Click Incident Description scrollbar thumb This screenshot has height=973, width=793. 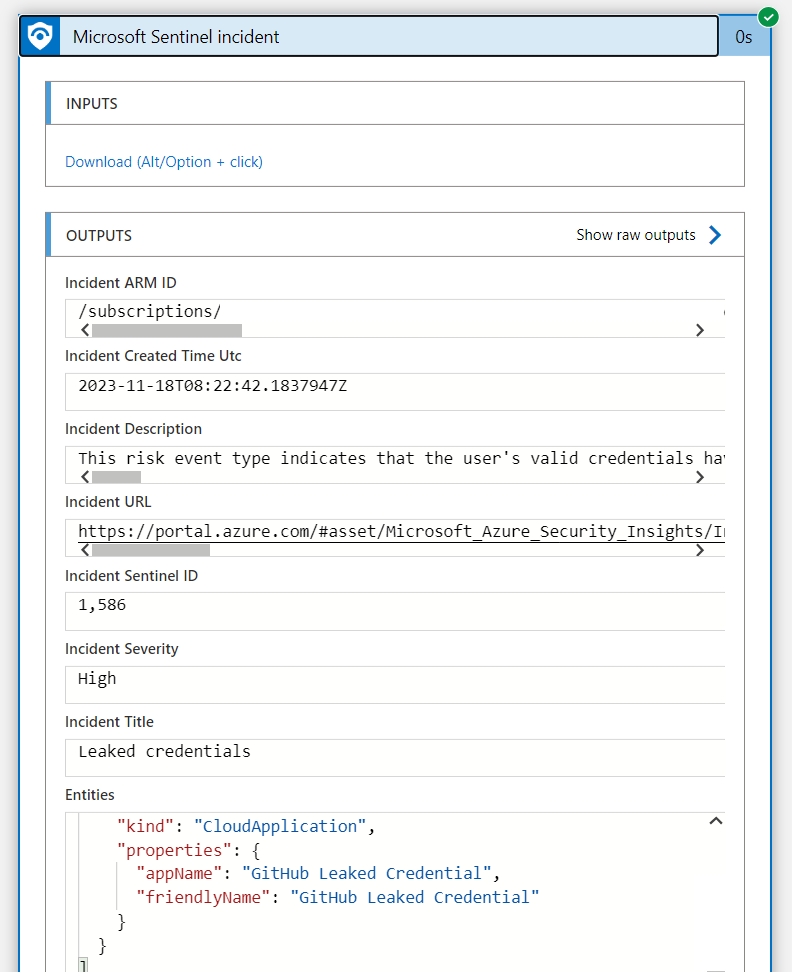117,477
